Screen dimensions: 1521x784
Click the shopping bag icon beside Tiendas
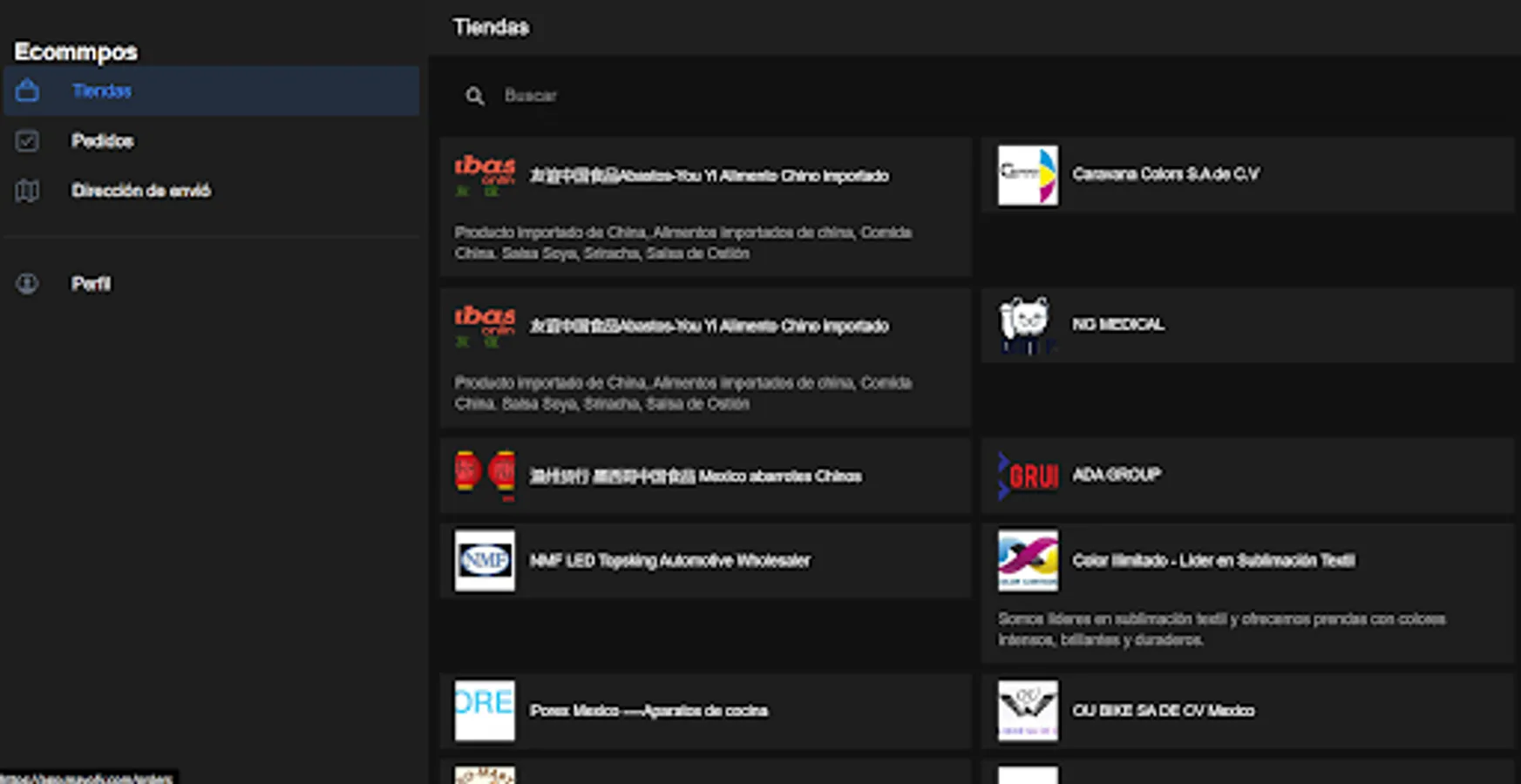[x=27, y=91]
